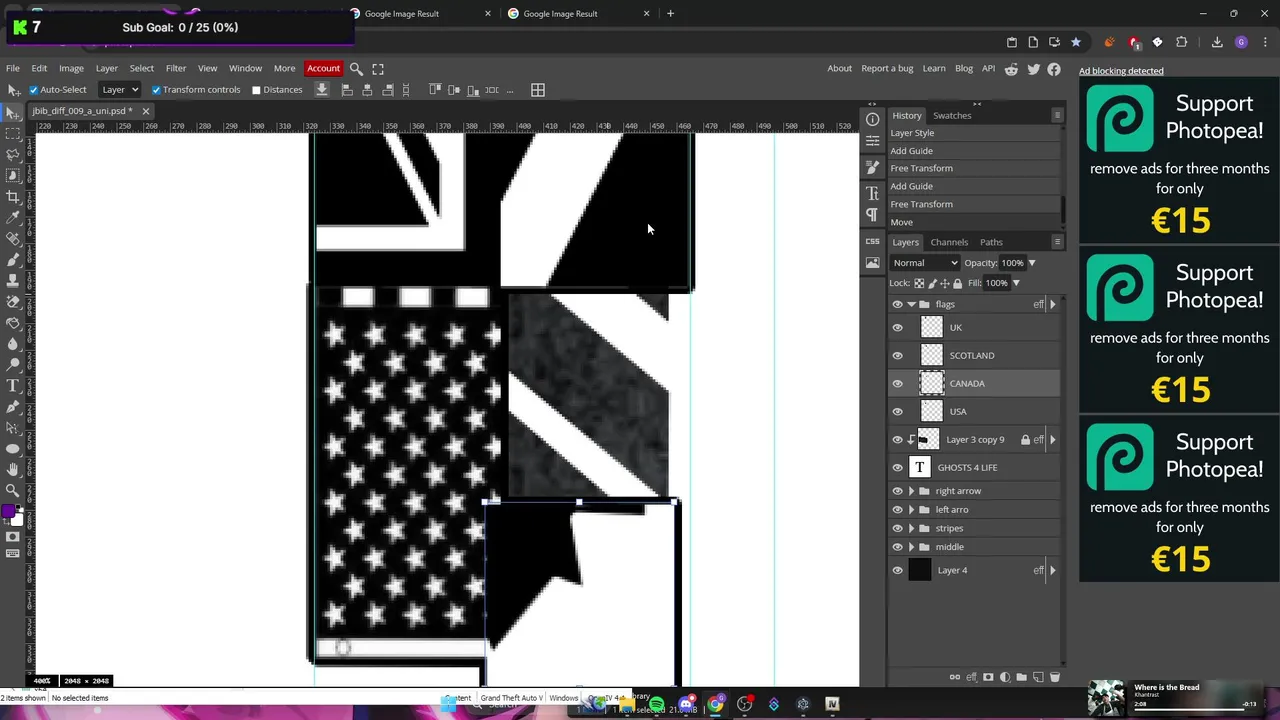This screenshot has width=1280, height=720.
Task: Open the Filter menu
Action: point(176,68)
